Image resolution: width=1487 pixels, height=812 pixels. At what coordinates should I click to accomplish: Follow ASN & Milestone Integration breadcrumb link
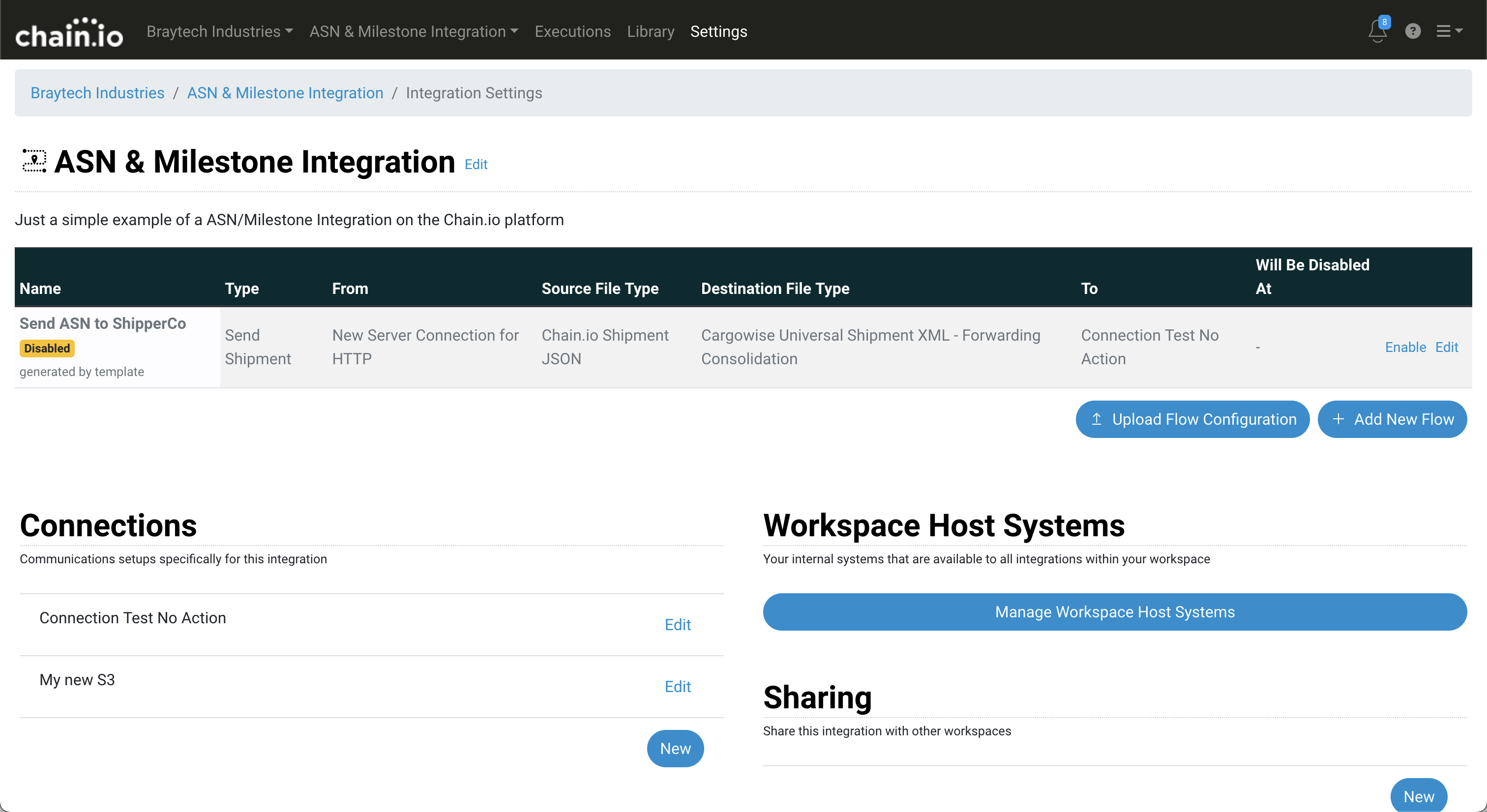[285, 93]
